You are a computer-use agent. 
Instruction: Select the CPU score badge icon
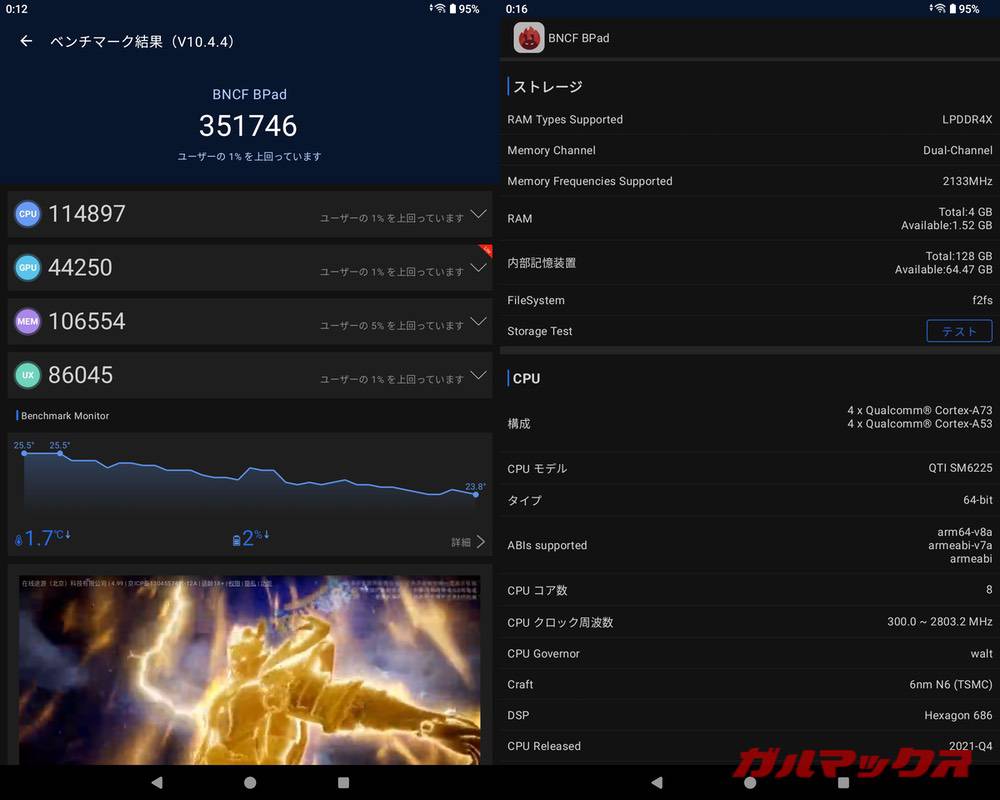click(27, 213)
